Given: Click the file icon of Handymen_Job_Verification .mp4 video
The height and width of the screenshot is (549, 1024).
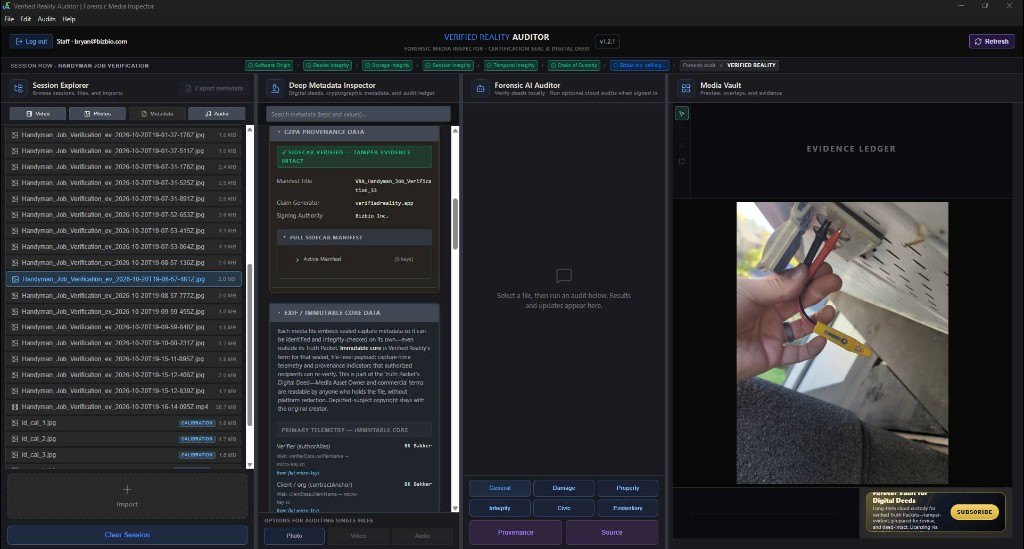Looking at the screenshot, I should 15,407.
